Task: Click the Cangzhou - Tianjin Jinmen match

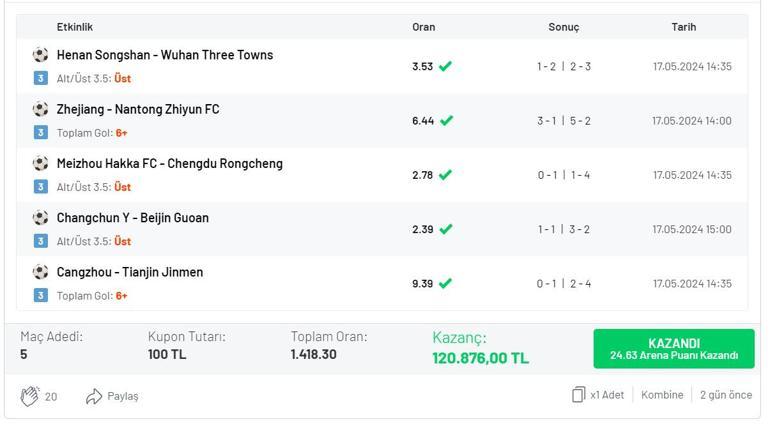Action: 130,272
